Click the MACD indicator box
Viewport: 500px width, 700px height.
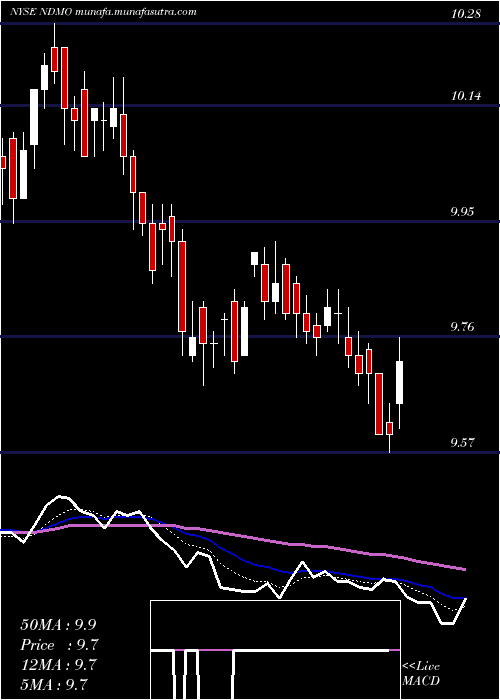(x=275, y=650)
